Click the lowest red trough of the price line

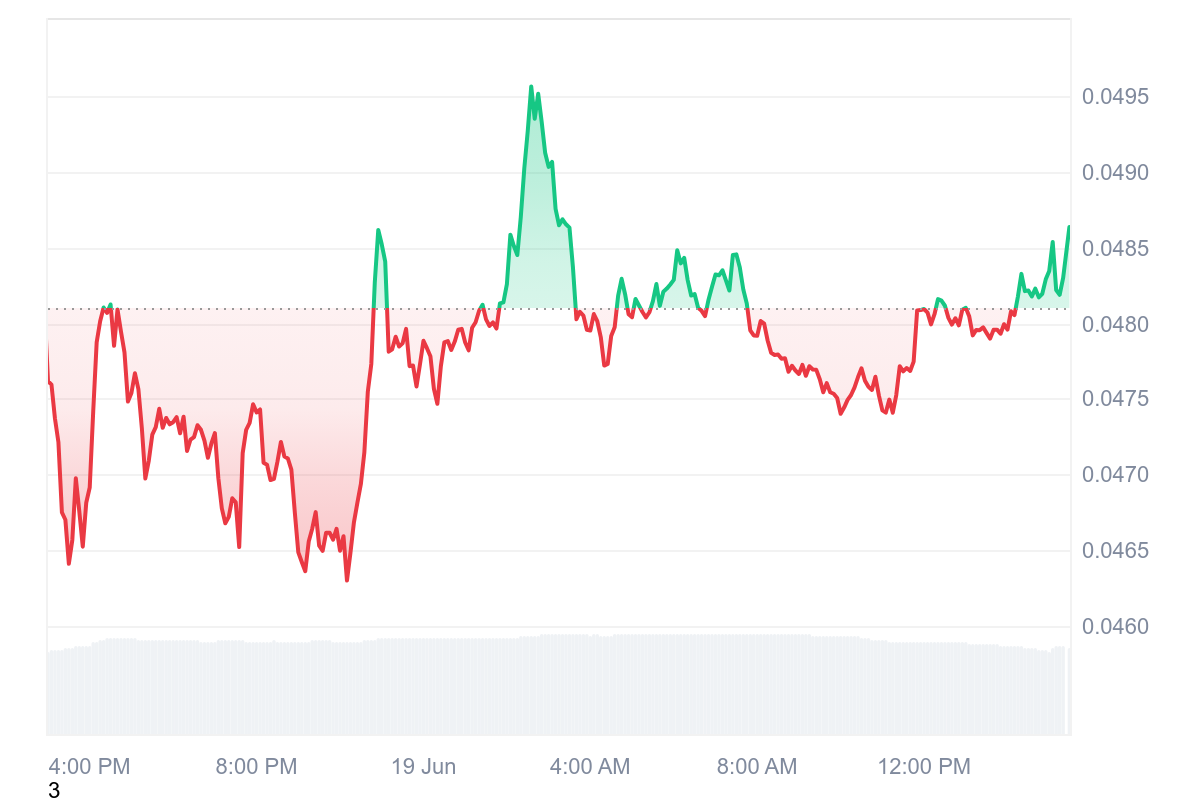(x=347, y=580)
